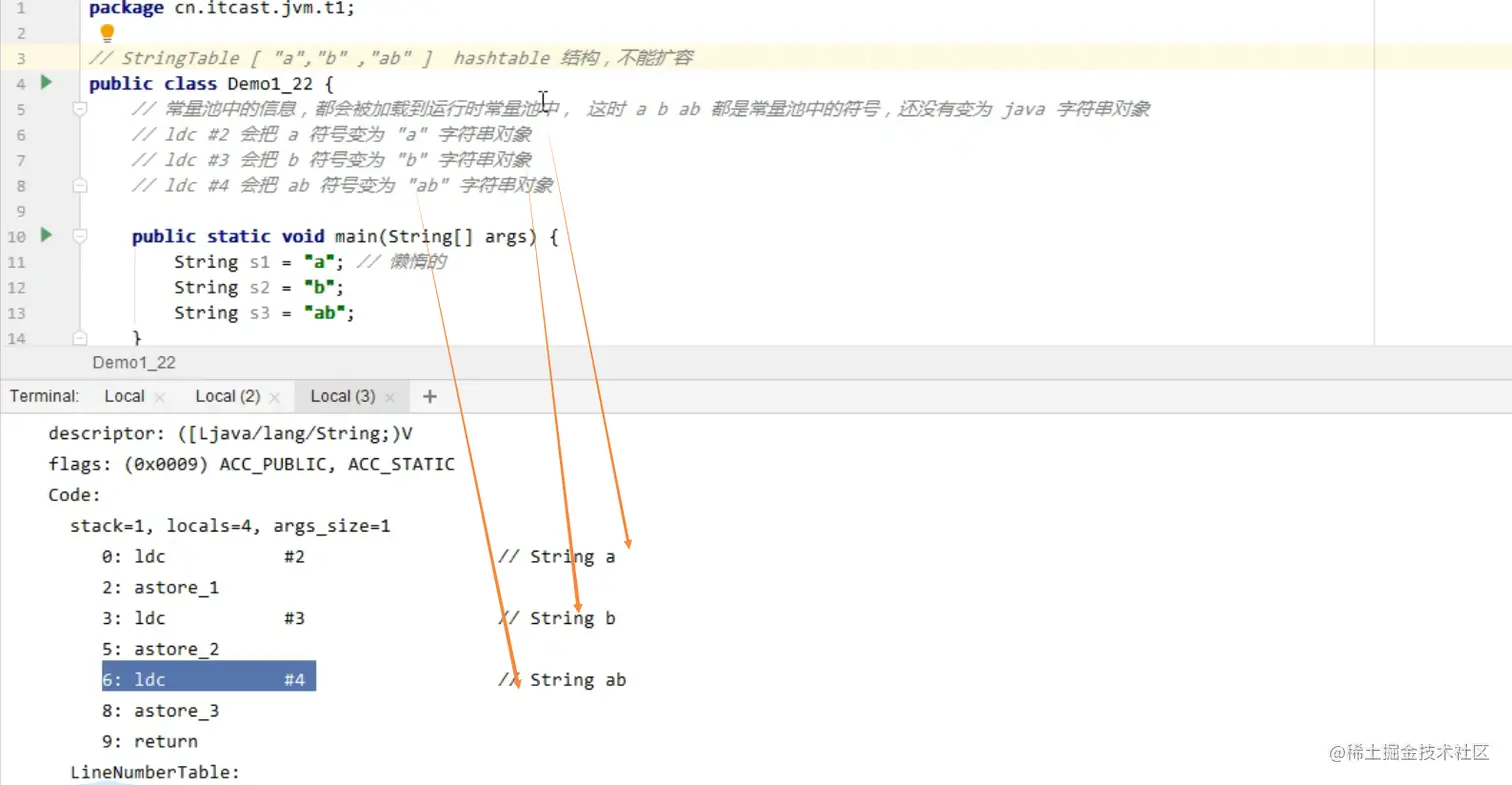Click the '5: astore_2' instruction
The image size is (1512, 785).
pyautogui.click(x=160, y=650)
